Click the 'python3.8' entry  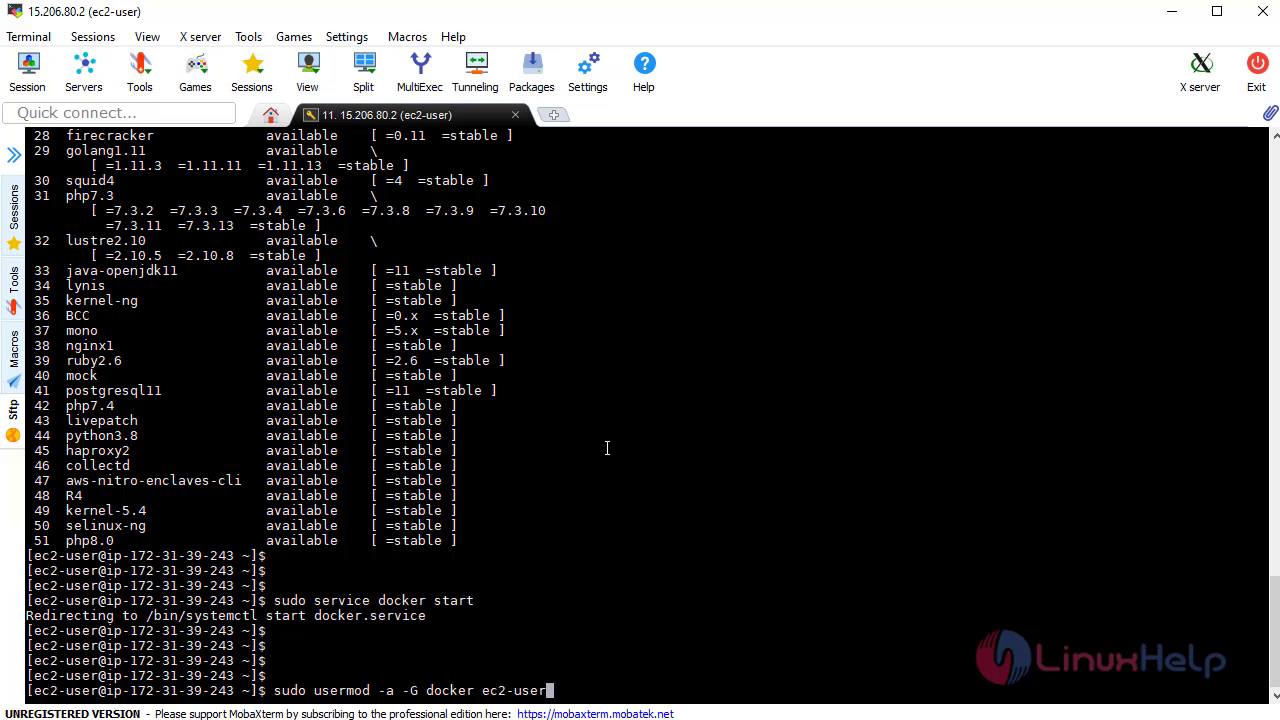coord(101,435)
